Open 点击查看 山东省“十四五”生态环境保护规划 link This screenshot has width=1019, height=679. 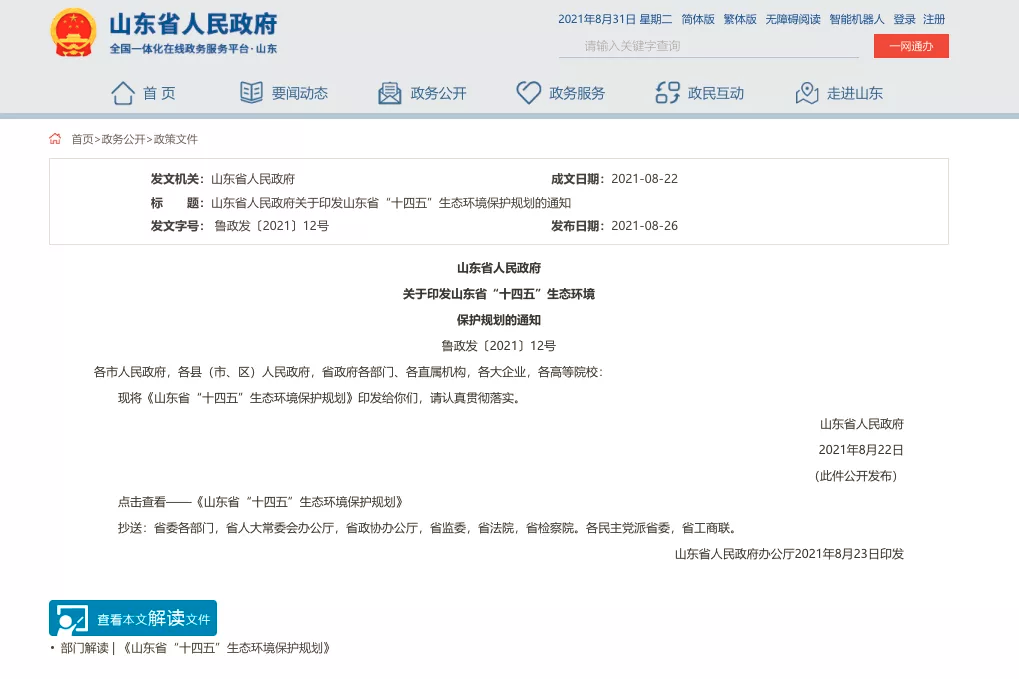point(261,502)
